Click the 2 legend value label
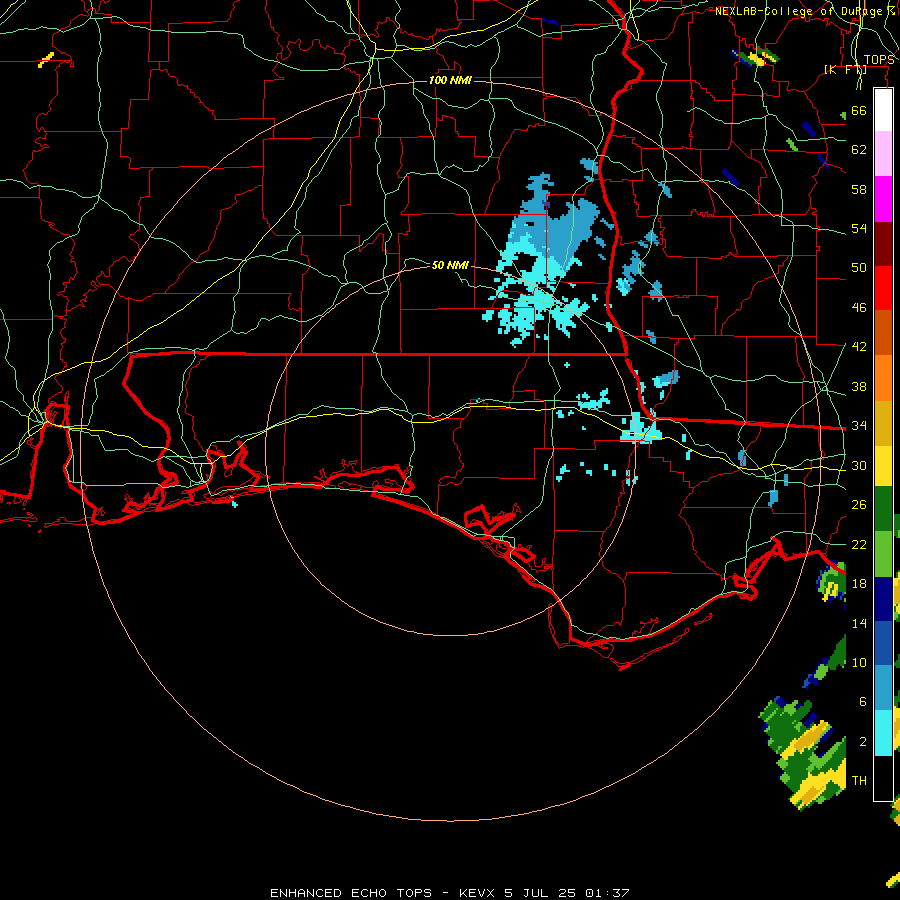Image resolution: width=900 pixels, height=900 pixels. pyautogui.click(x=862, y=742)
